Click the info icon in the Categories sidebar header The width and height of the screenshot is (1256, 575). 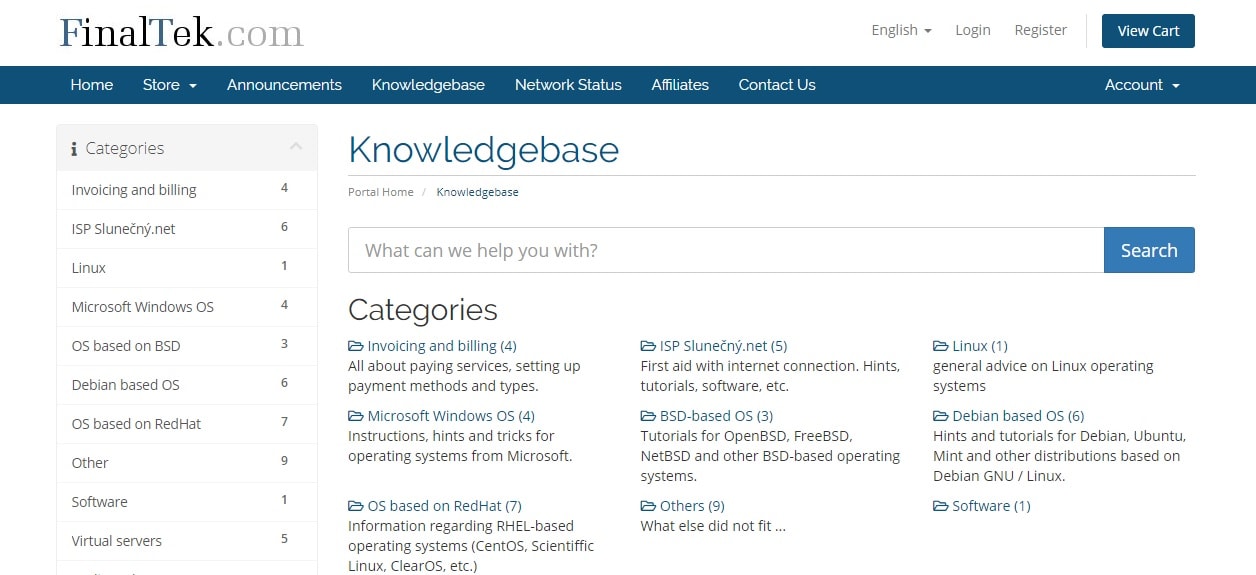point(74,149)
